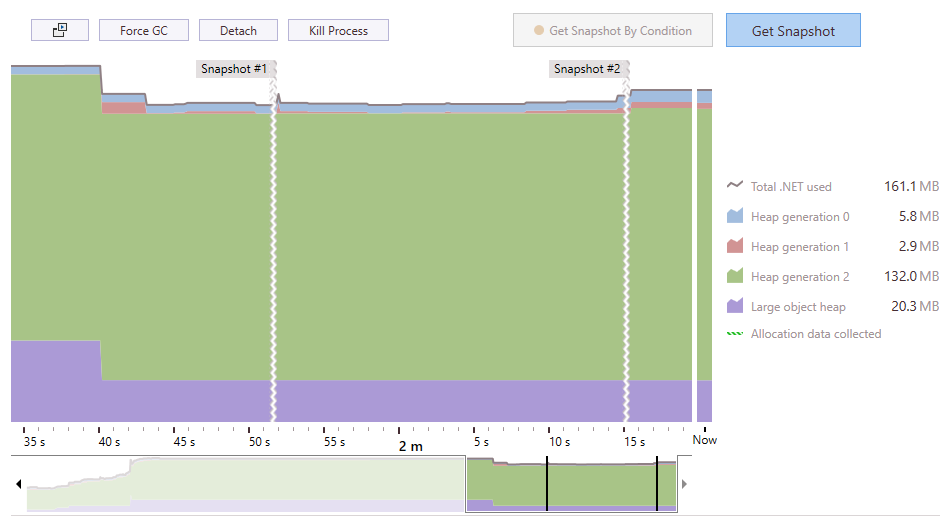
Task: Click the record dot in Get Snapshot By Condition
Action: [x=539, y=31]
